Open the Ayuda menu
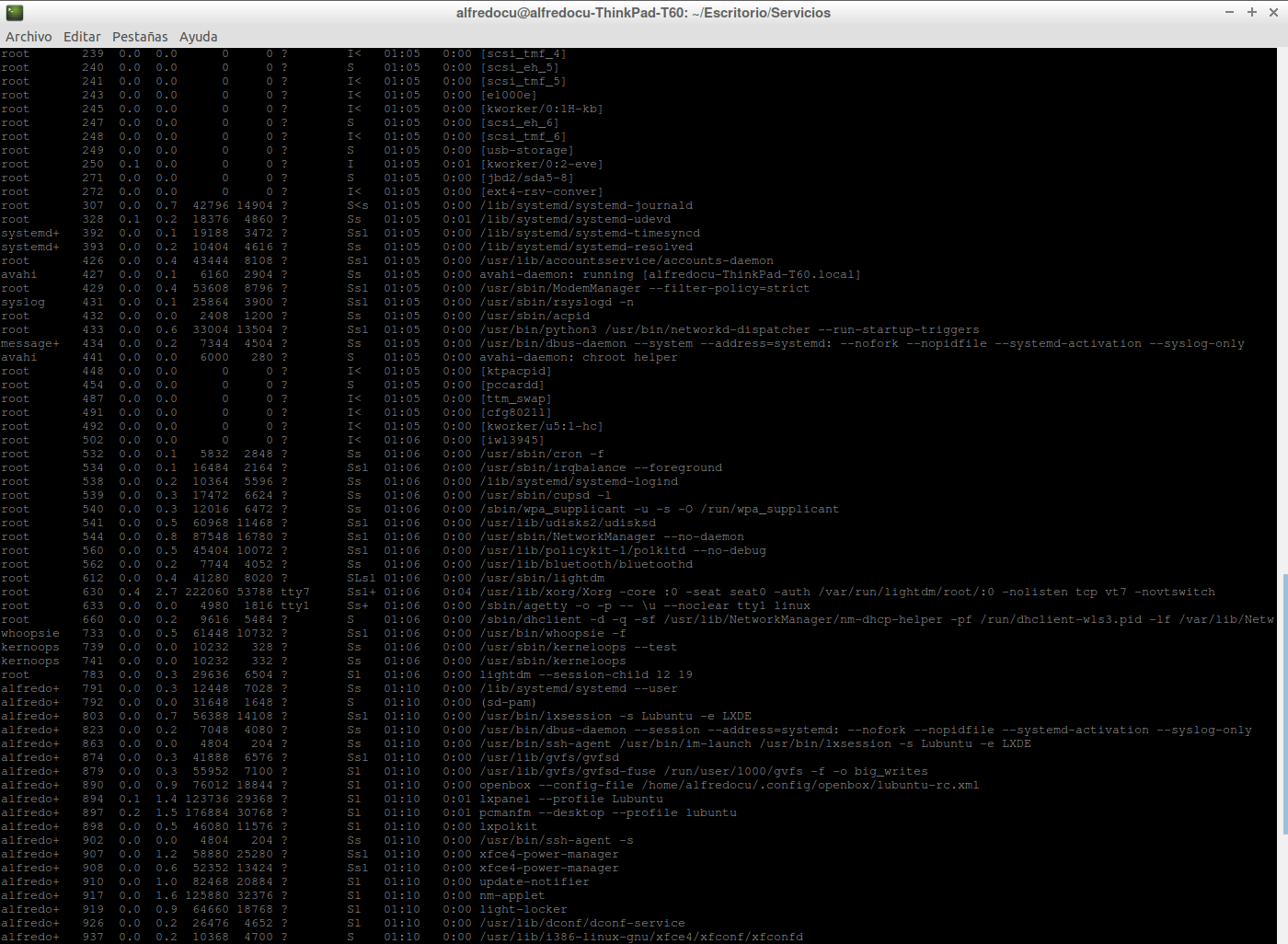The height and width of the screenshot is (944, 1288). click(199, 37)
